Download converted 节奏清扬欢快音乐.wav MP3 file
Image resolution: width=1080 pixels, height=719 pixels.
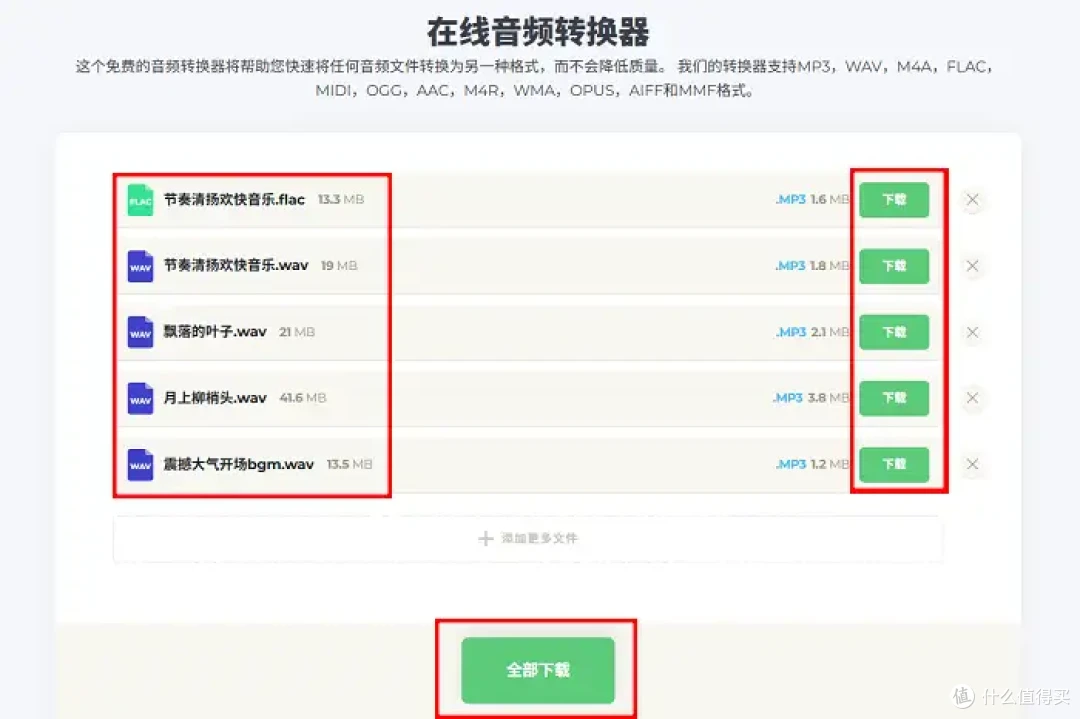894,266
